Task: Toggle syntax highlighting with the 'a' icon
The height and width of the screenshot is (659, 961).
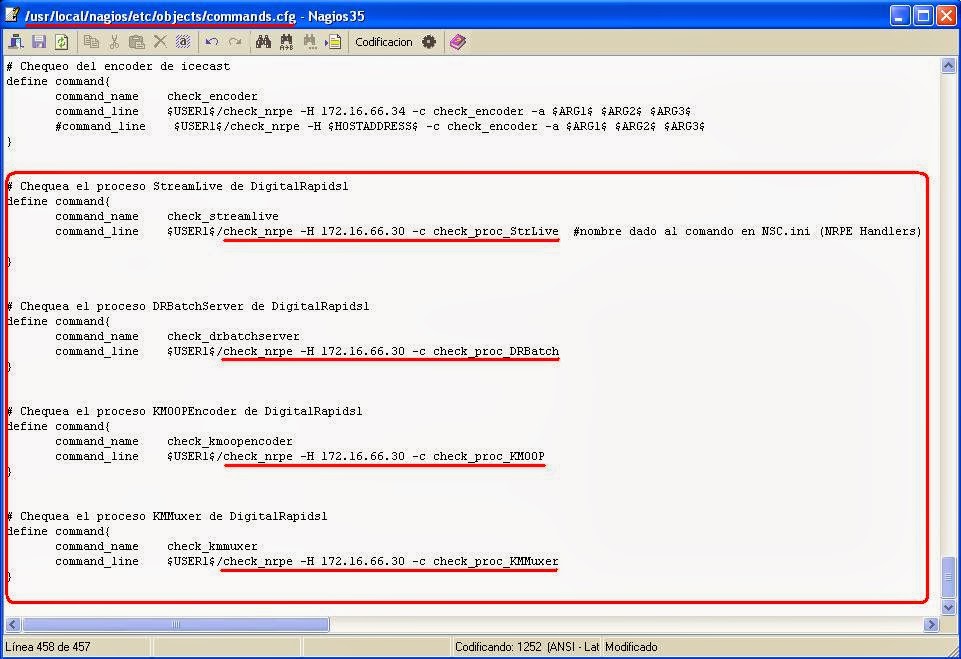Action: (x=183, y=42)
